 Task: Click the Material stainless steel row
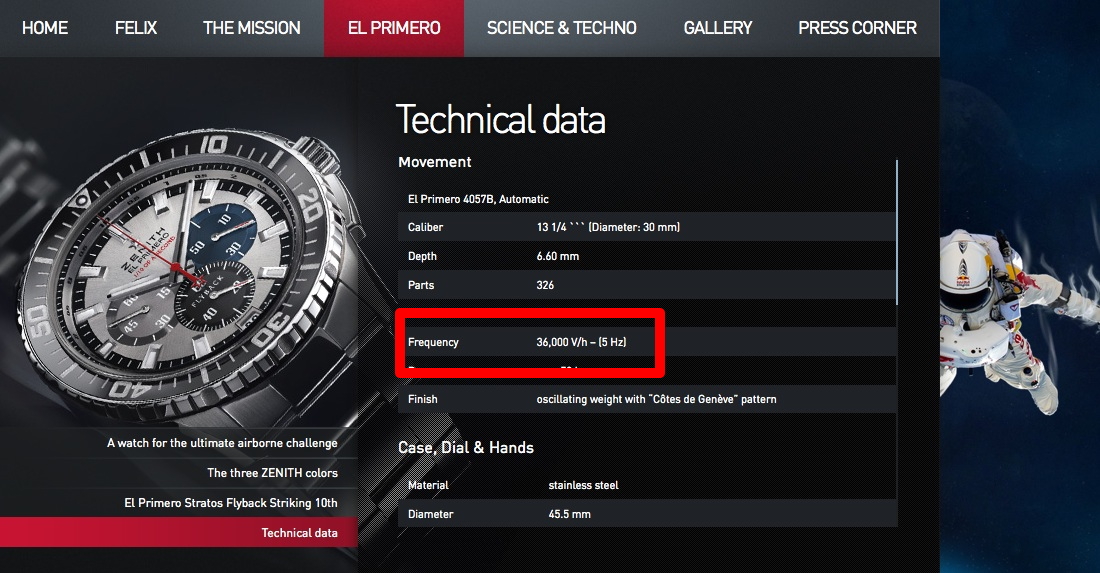click(x=645, y=485)
